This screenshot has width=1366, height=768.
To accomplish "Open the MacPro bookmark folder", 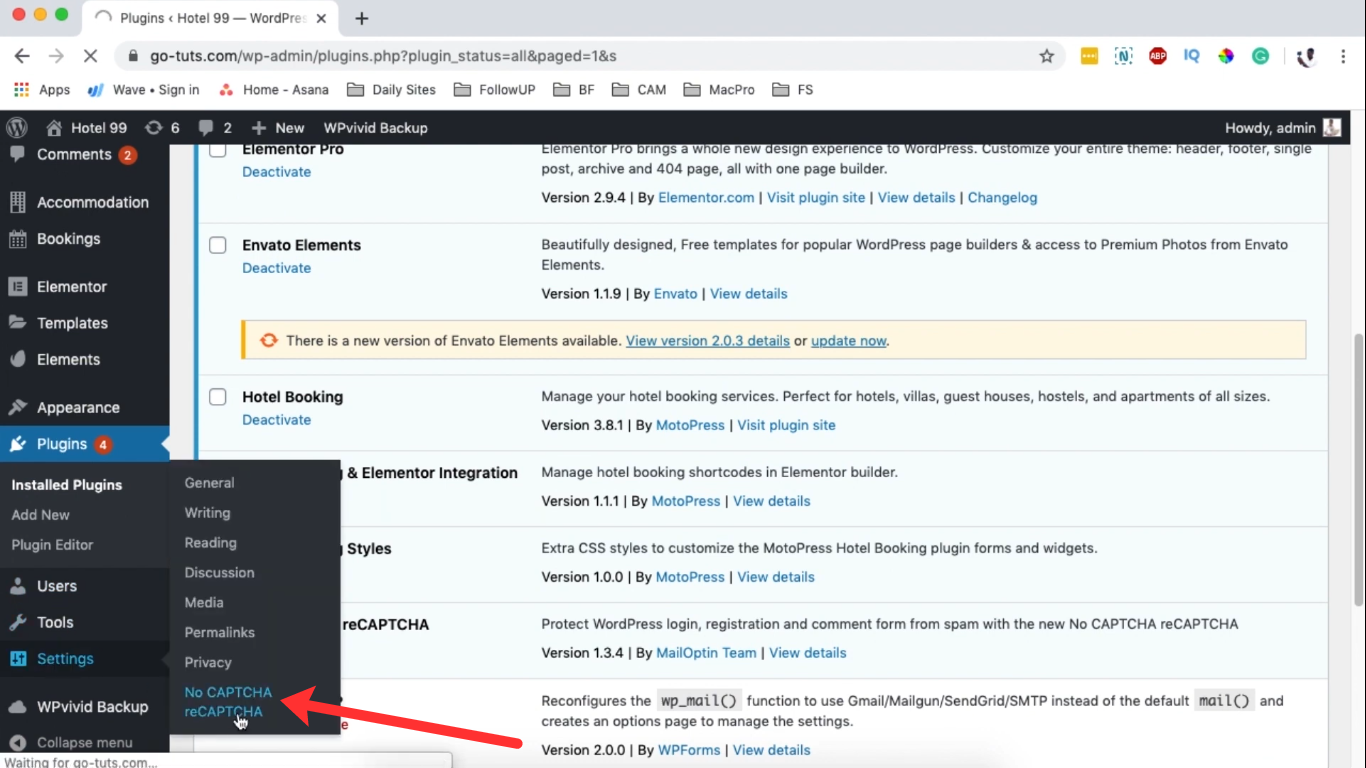I will 719,89.
